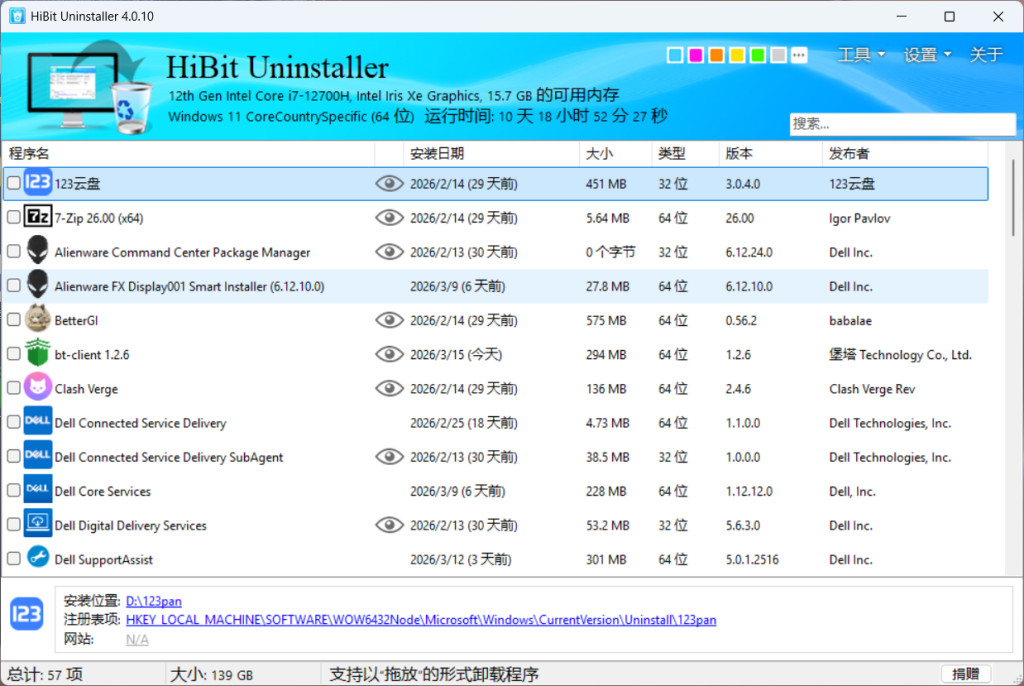This screenshot has height=686, width=1024.
Task: Click the ... button to show more colors
Action: [x=798, y=55]
